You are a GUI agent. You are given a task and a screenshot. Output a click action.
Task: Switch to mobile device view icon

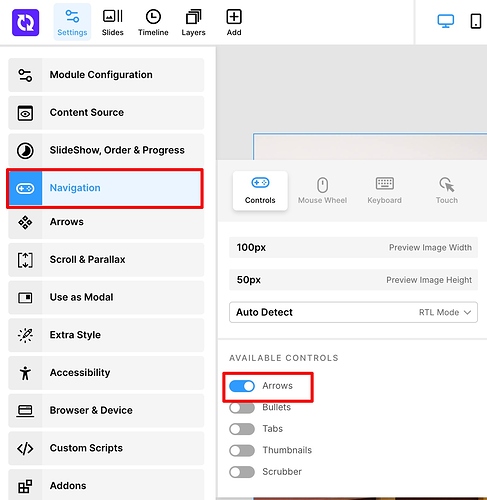coord(476,21)
